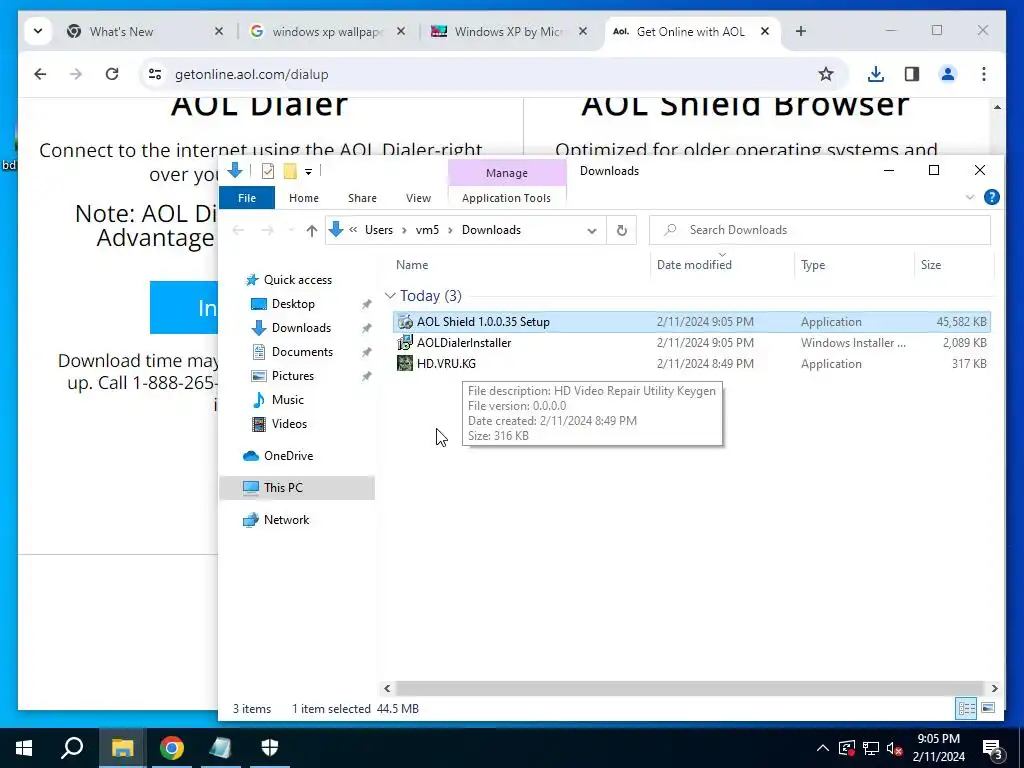Click vm5 in the address path
Viewport: 1024px width, 768px height.
(x=427, y=230)
